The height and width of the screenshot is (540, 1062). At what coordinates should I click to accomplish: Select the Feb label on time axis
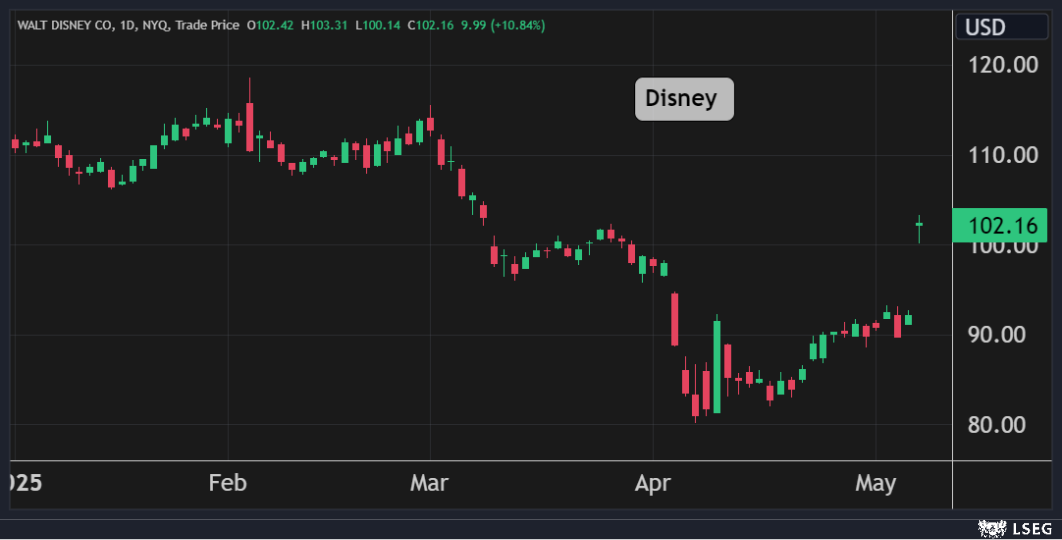point(227,484)
